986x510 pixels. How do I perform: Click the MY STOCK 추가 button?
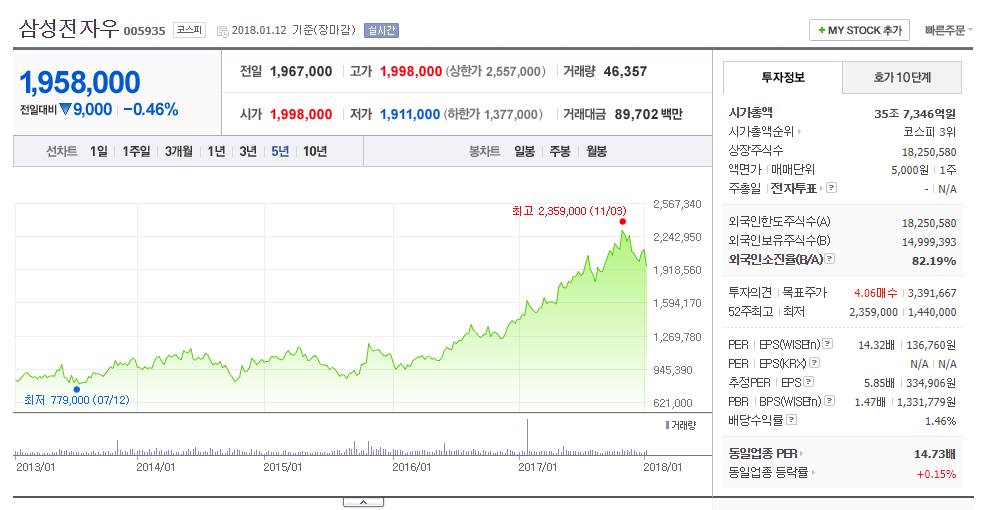click(859, 30)
